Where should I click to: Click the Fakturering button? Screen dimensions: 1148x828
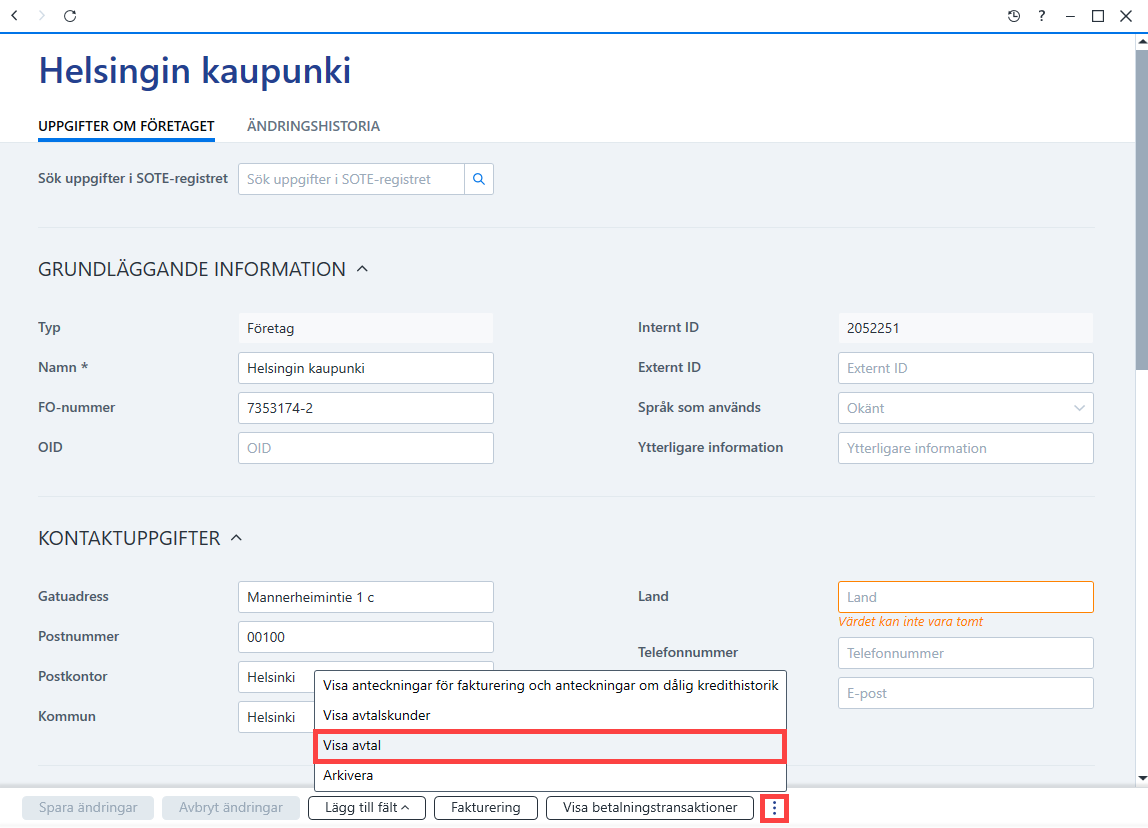coord(485,808)
